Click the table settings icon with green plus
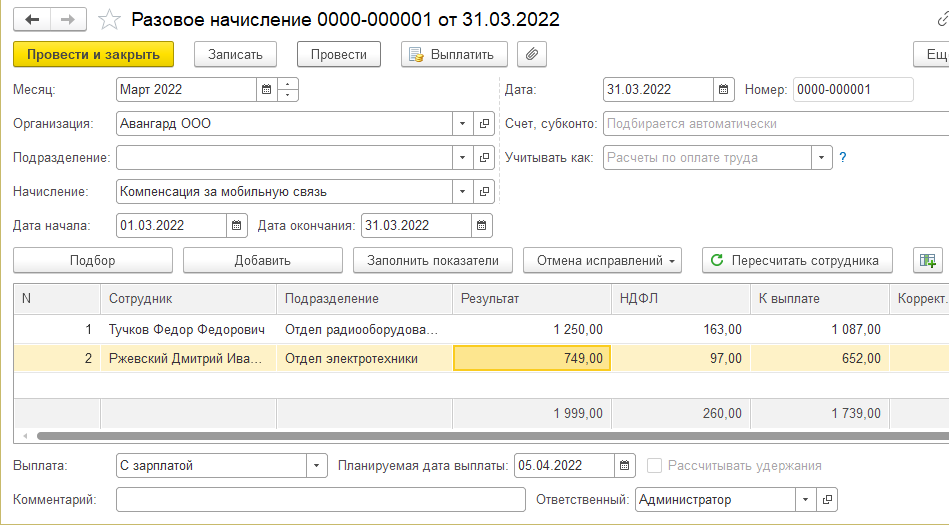949x525 pixels. pos(928,260)
